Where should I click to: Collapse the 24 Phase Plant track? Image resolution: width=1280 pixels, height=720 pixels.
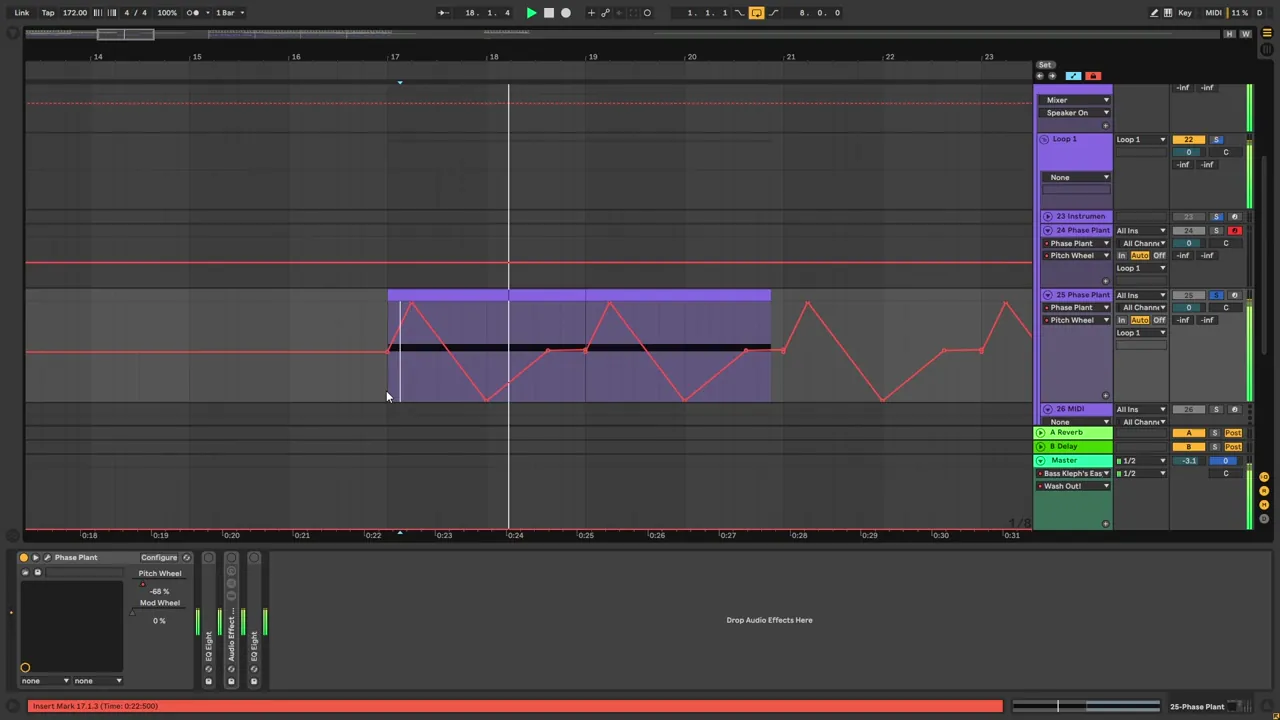tap(1048, 231)
